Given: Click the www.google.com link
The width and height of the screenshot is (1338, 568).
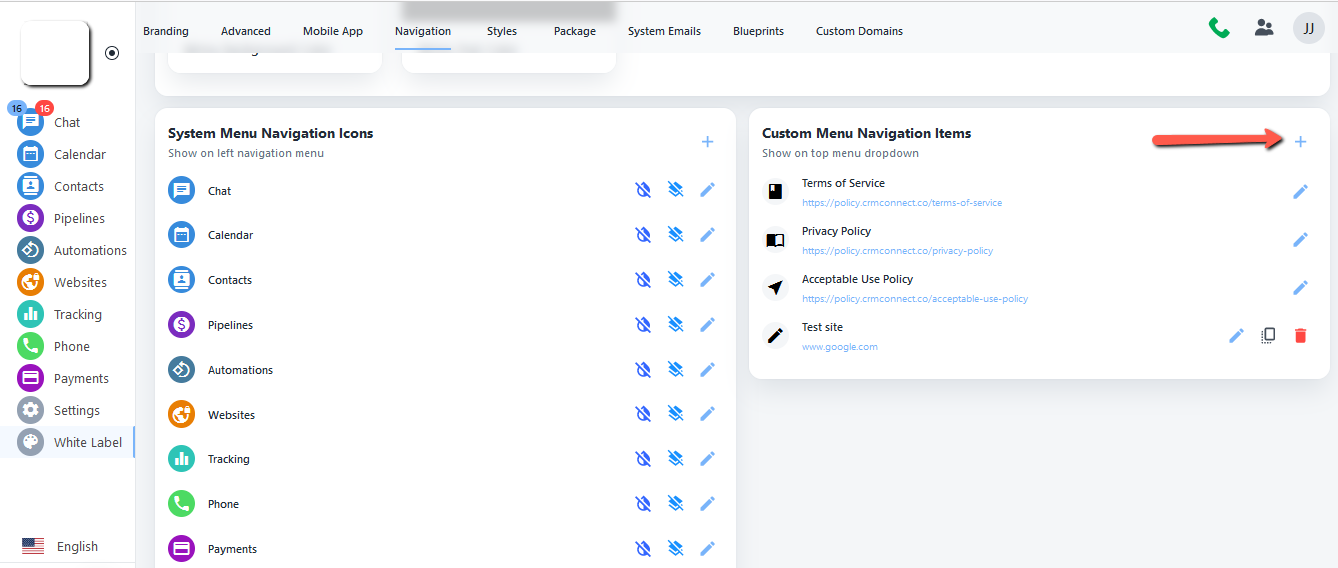Looking at the screenshot, I should point(839,347).
